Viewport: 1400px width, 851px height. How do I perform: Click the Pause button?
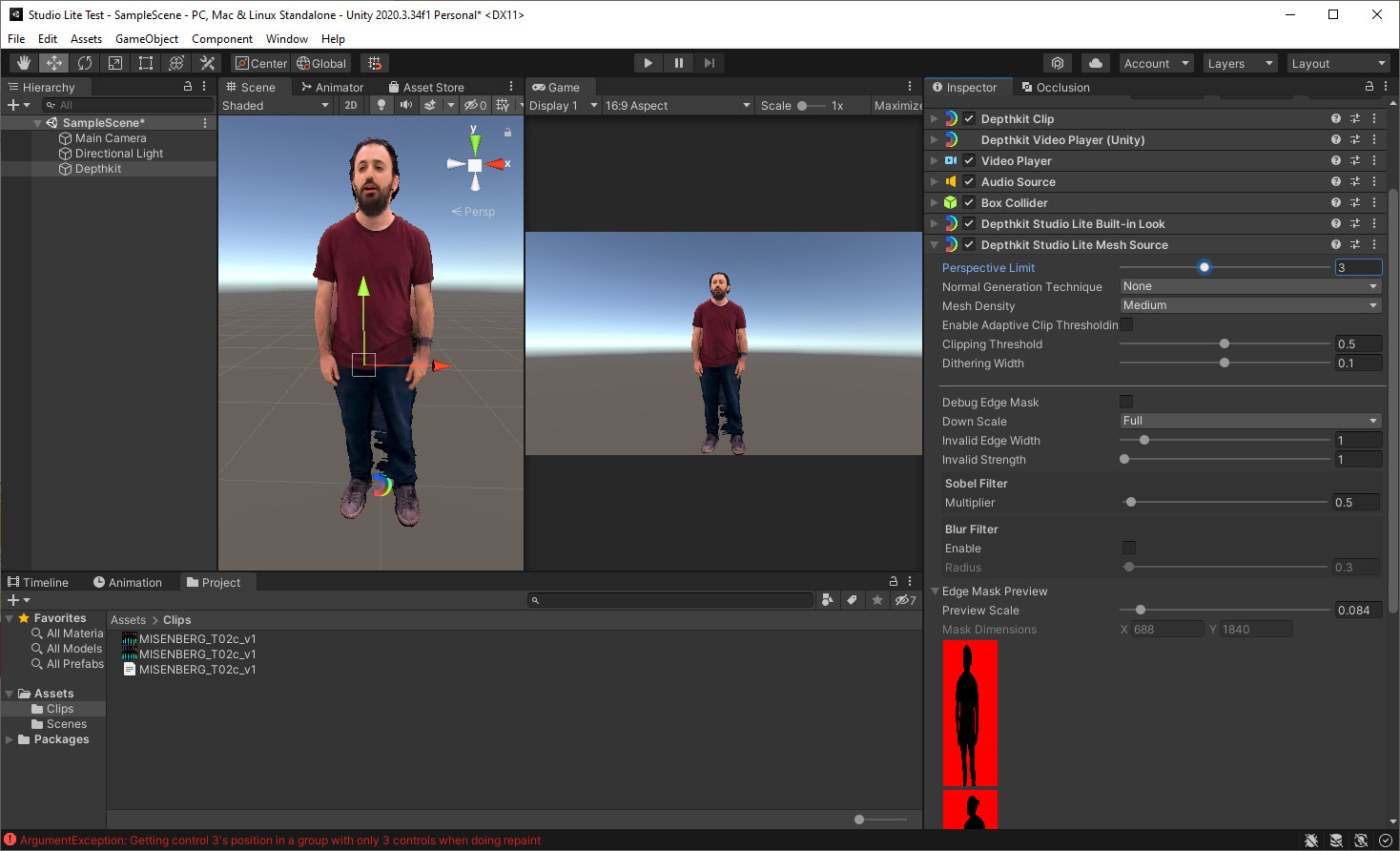coord(679,63)
